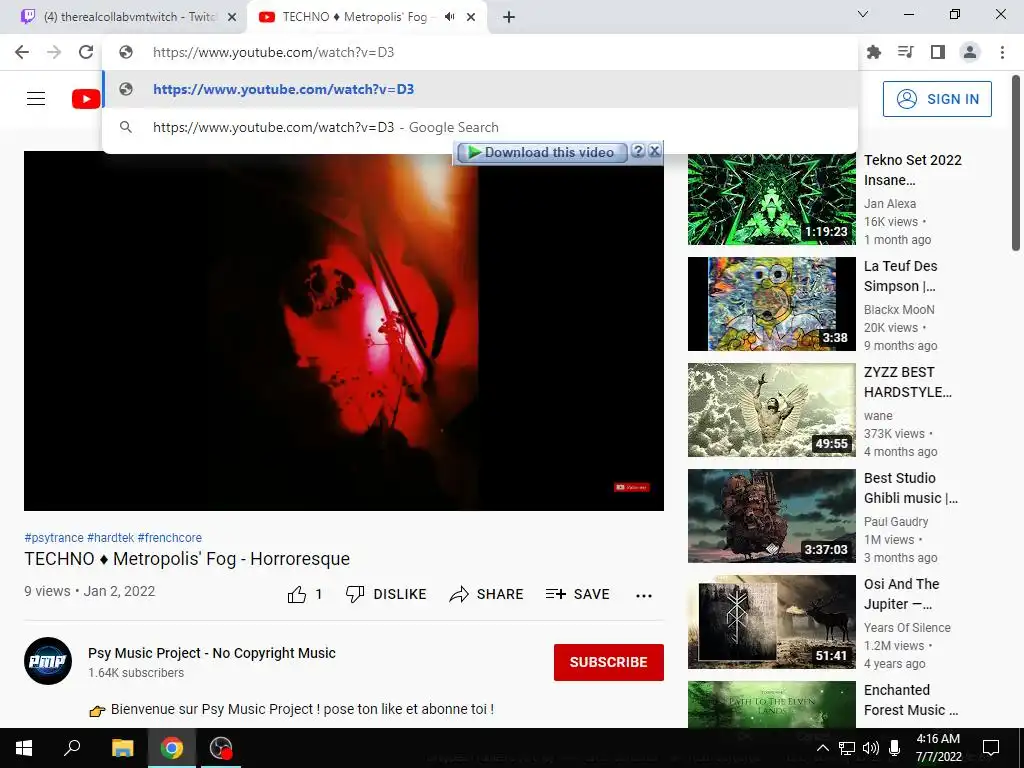
Task: Like the video with thumbs up icon
Action: pyautogui.click(x=296, y=594)
